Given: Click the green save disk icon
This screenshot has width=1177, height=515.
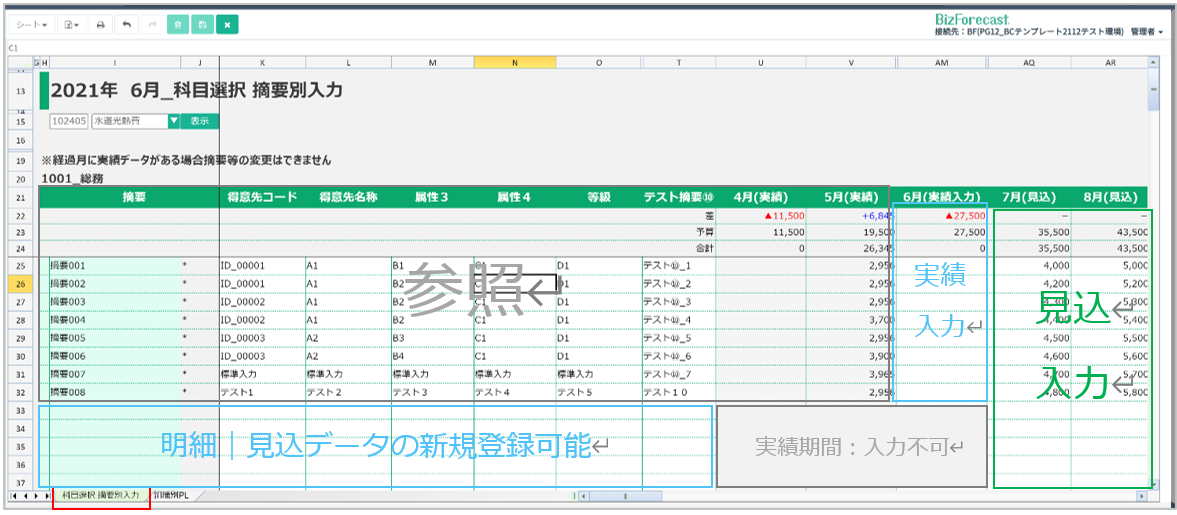Looking at the screenshot, I should (202, 24).
